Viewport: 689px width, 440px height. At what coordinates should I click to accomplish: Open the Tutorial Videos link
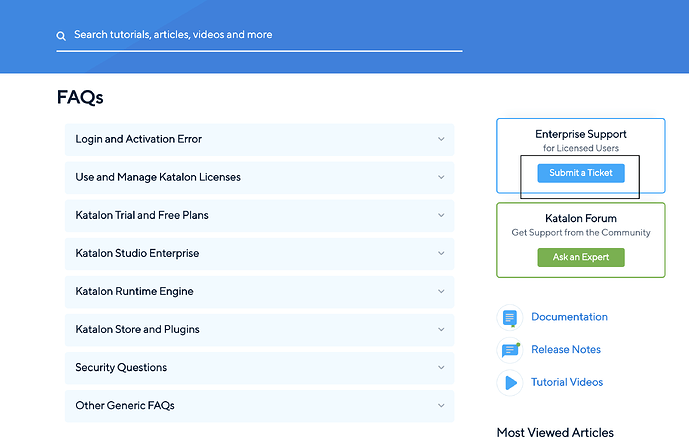[567, 382]
